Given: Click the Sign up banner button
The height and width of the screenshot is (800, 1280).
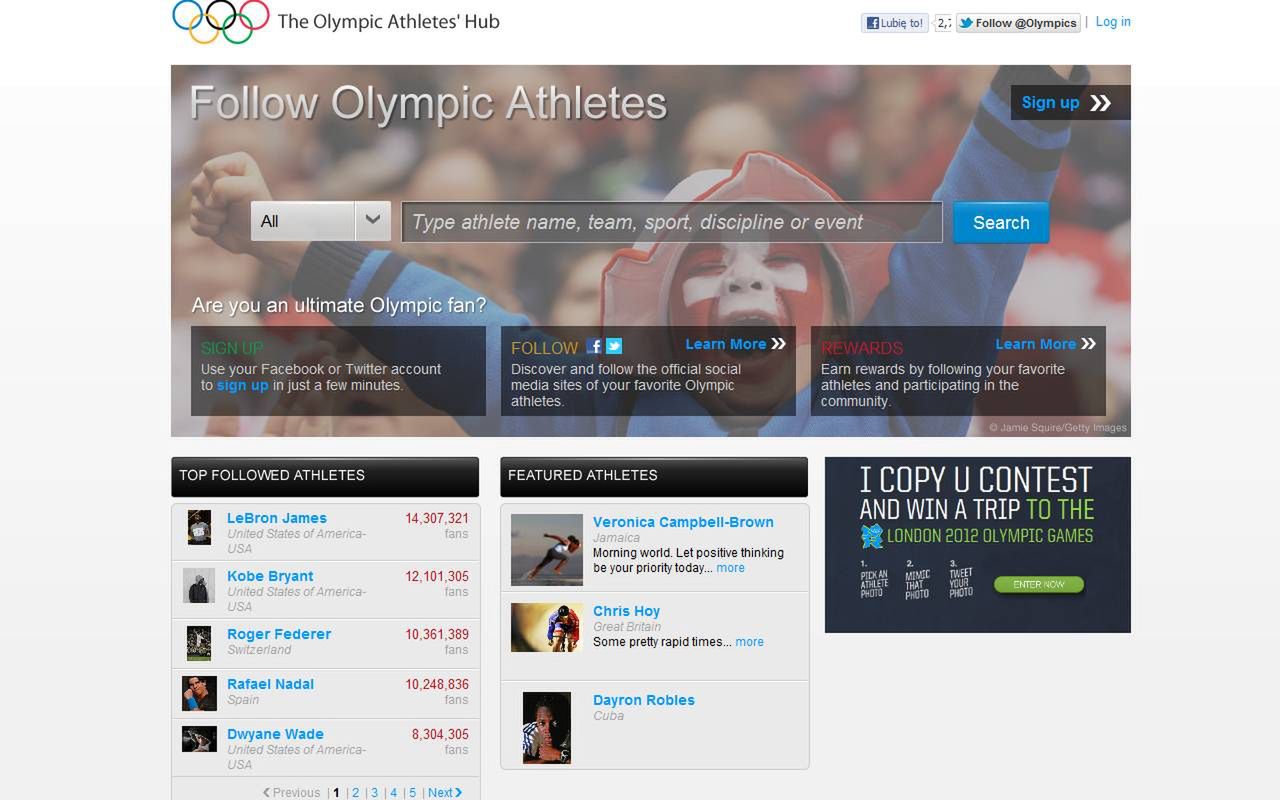Looking at the screenshot, I should point(1070,102).
